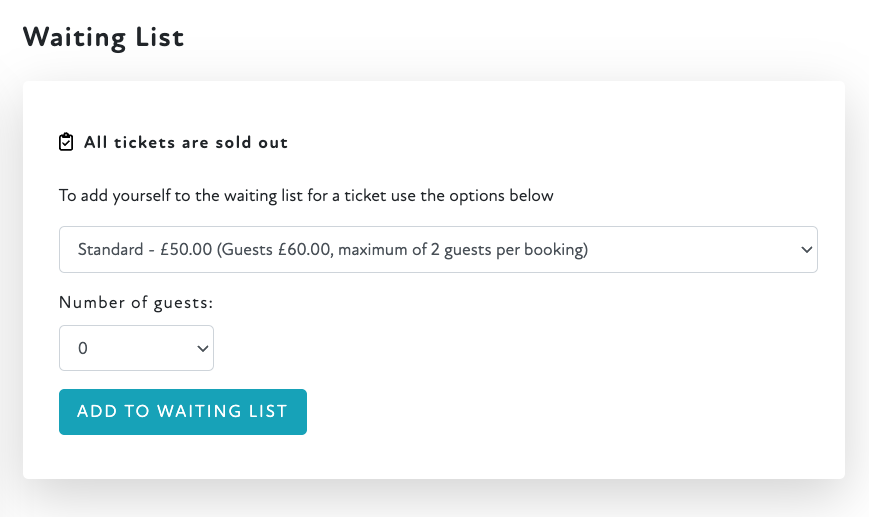Click the clipboard check icon

tap(66, 142)
